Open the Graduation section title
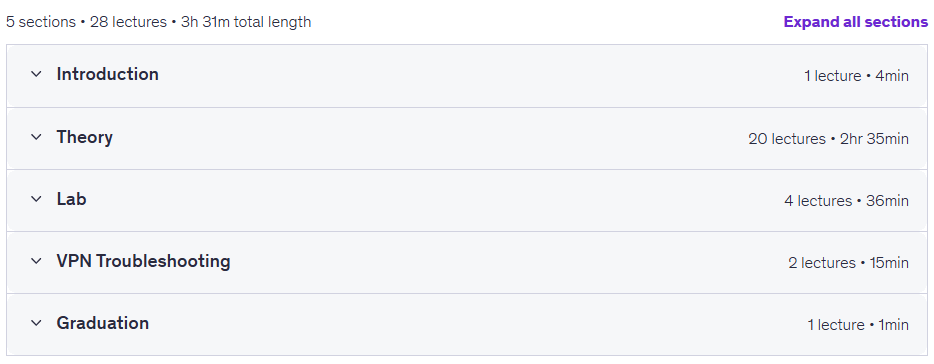Screen dimensions: 934x364 pos(103,323)
